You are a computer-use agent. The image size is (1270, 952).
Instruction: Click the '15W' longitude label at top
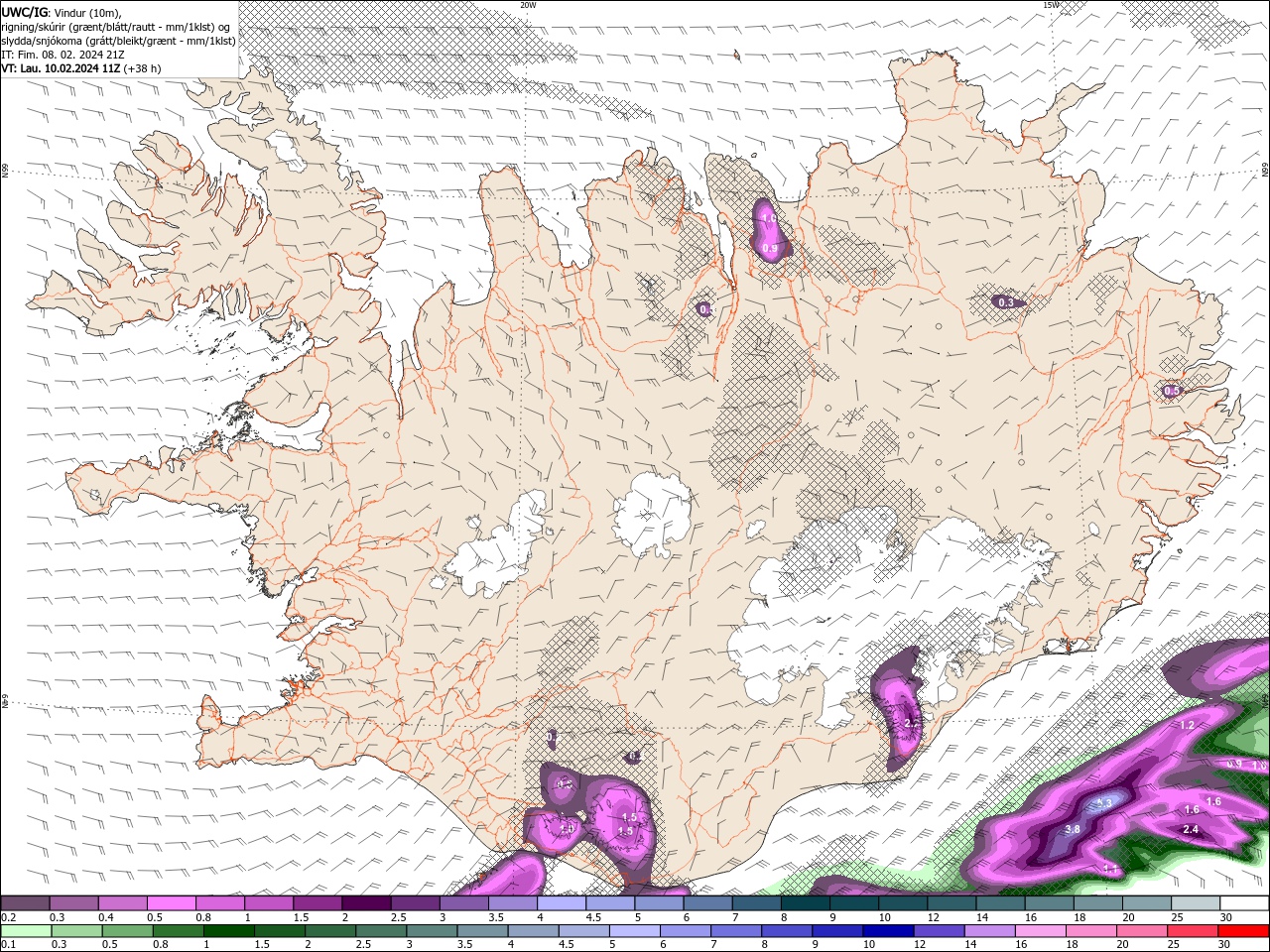[1051, 5]
